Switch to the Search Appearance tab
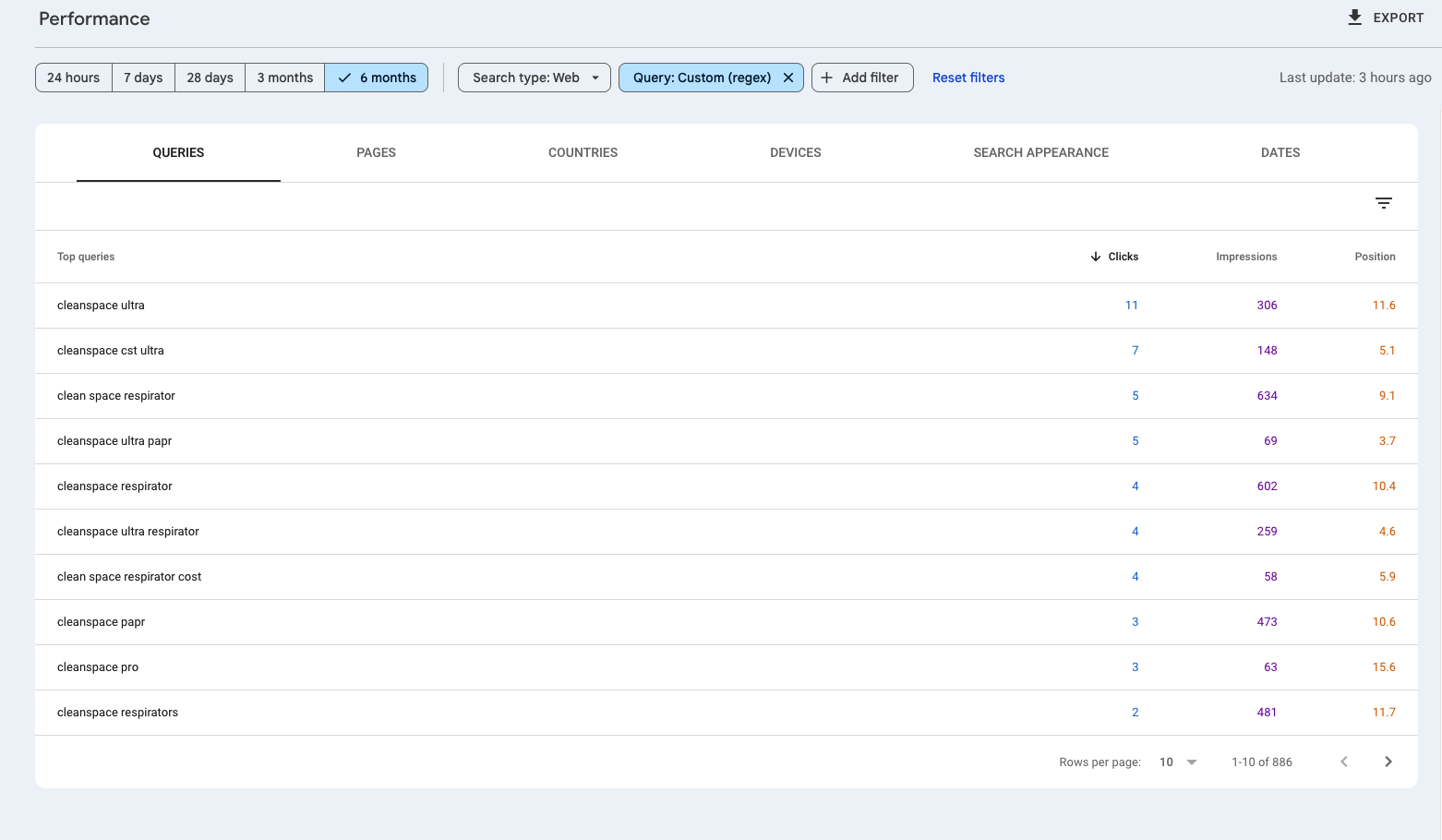 (x=1041, y=153)
